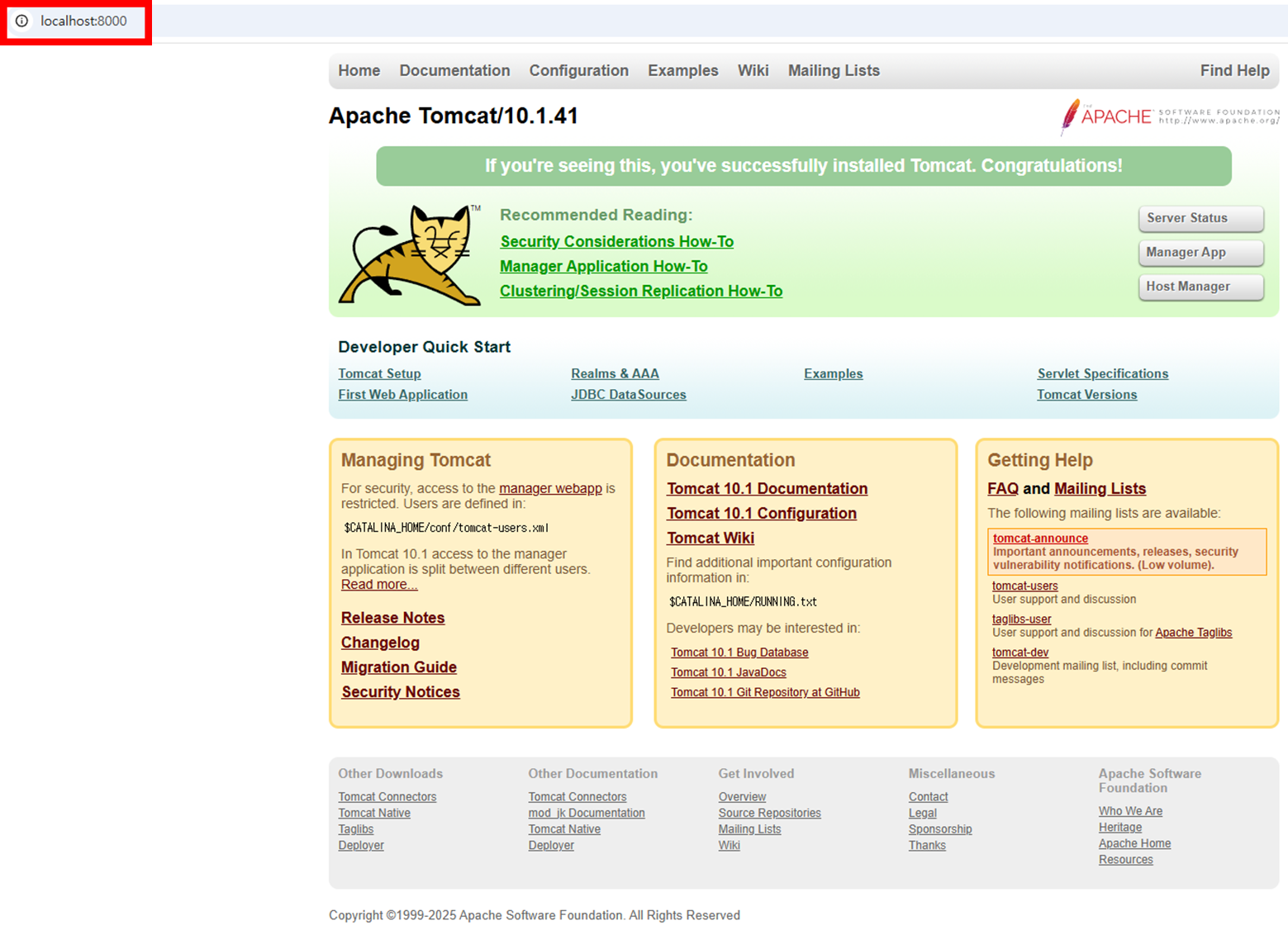The image size is (1288, 930).
Task: Open the Servlet Specifications link
Action: click(1102, 373)
